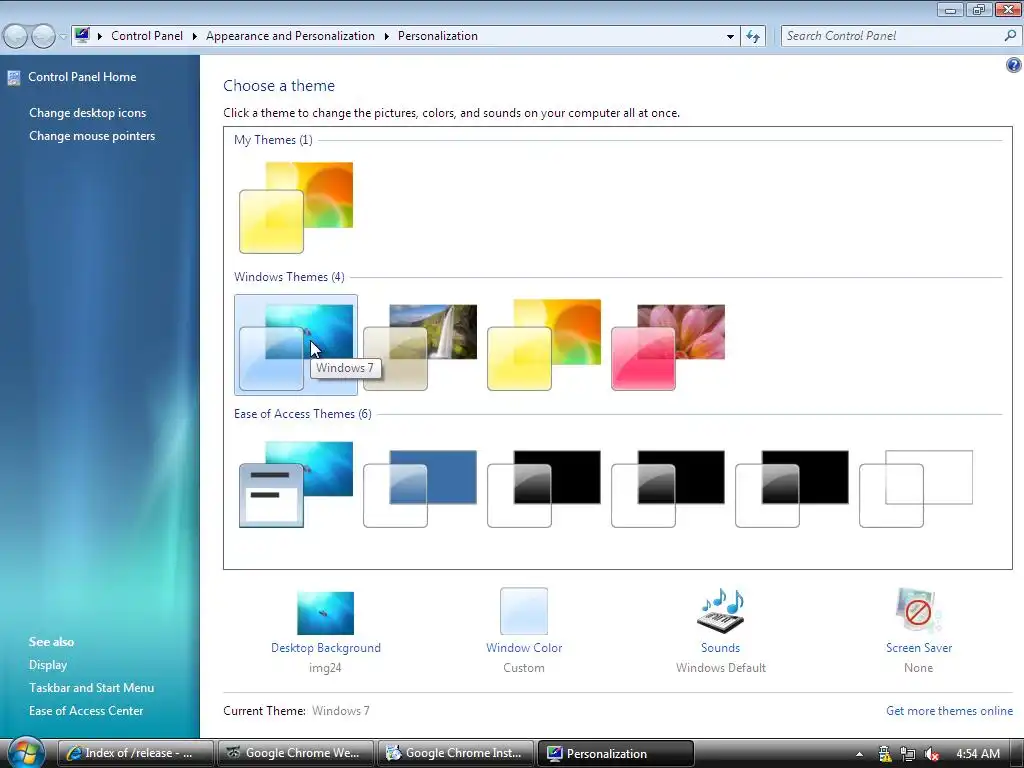The image size is (1024, 768).
Task: Select the white high contrast theme
Action: tap(916, 488)
